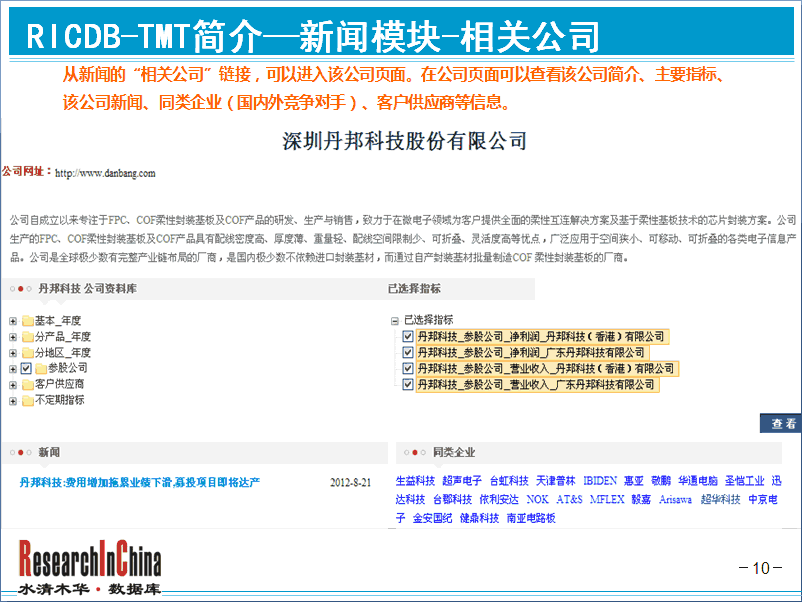Open peer company 圣恺工业
This screenshot has height=602, width=802.
click(x=745, y=481)
